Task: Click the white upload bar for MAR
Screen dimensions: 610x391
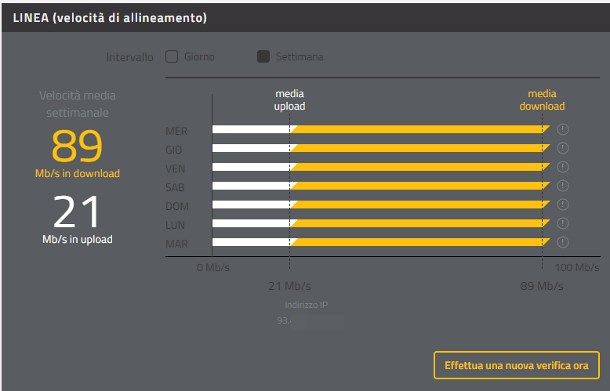Action: 251,242
